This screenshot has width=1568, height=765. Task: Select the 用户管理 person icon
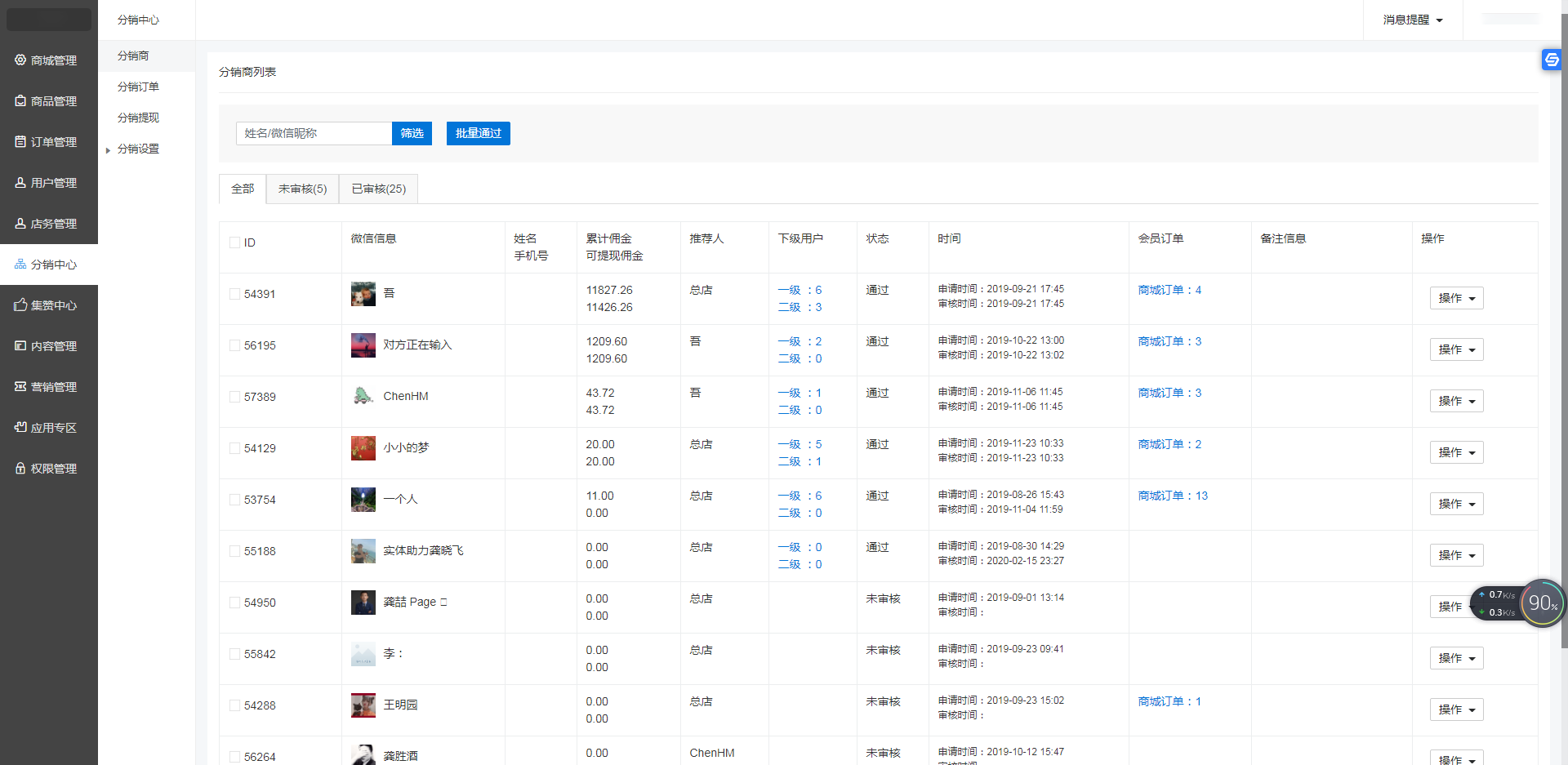tap(20, 182)
